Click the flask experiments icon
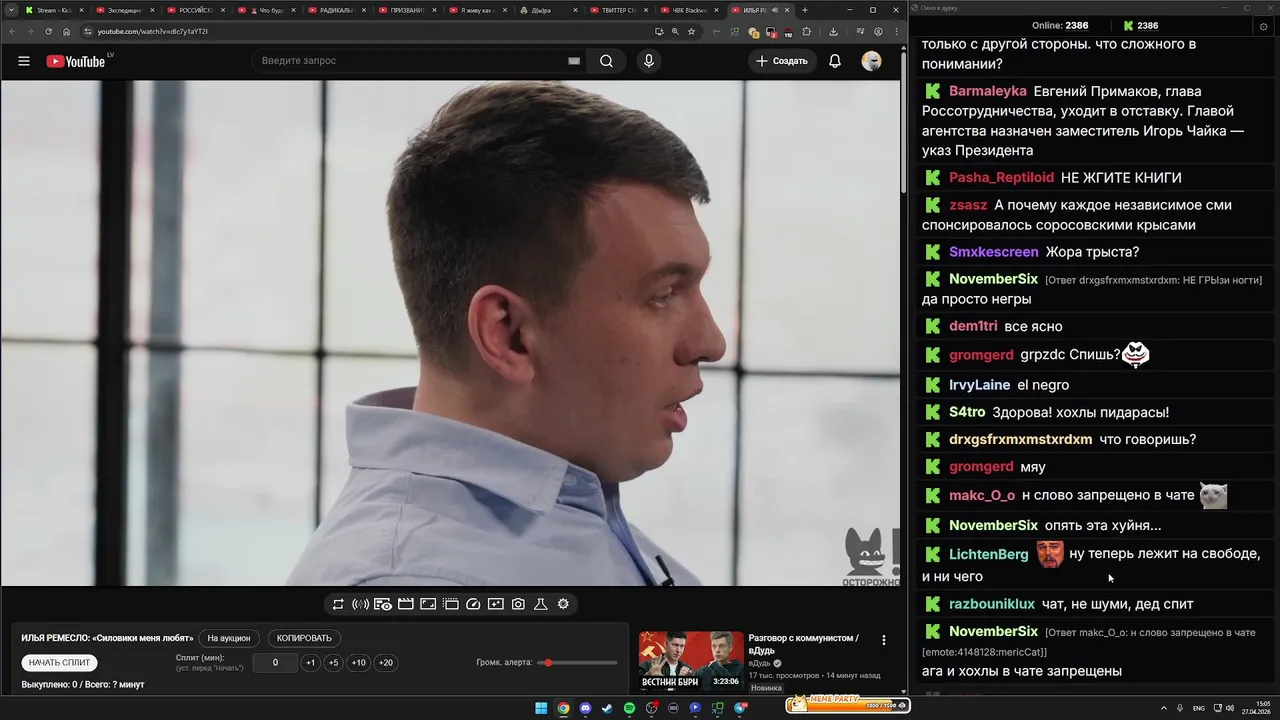This screenshot has width=1280, height=720. tap(541, 604)
